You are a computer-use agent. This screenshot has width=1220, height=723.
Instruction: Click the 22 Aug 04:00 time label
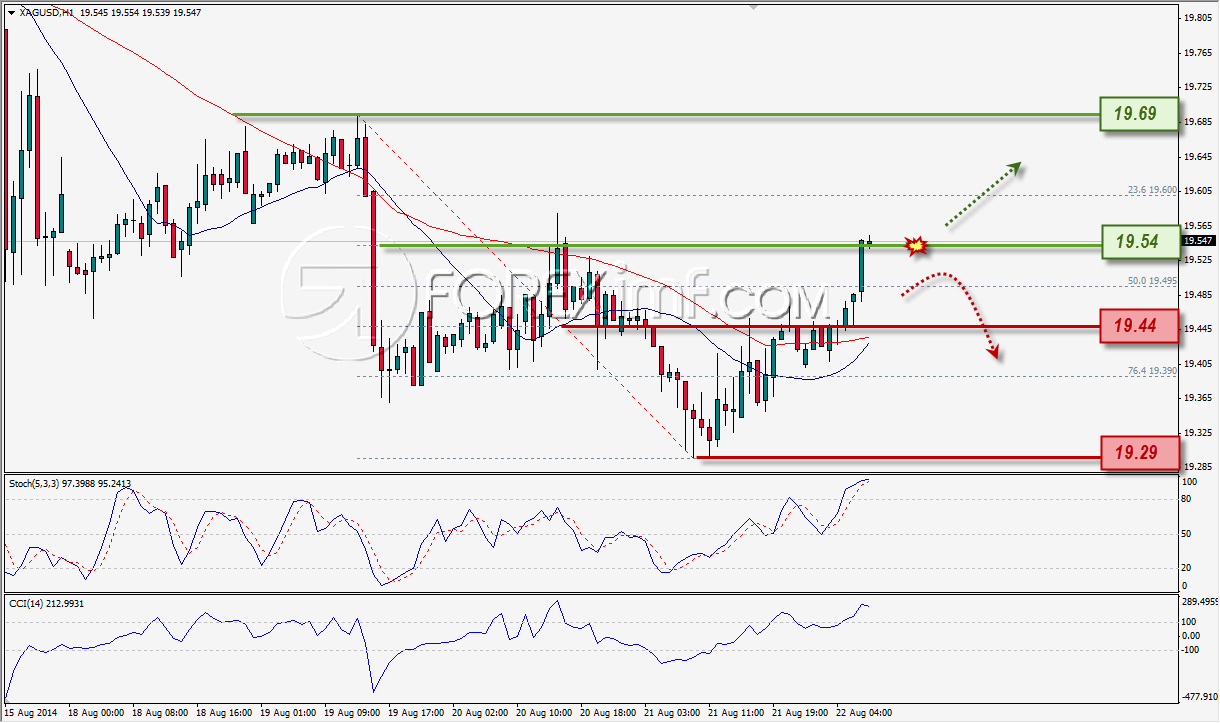(x=866, y=713)
